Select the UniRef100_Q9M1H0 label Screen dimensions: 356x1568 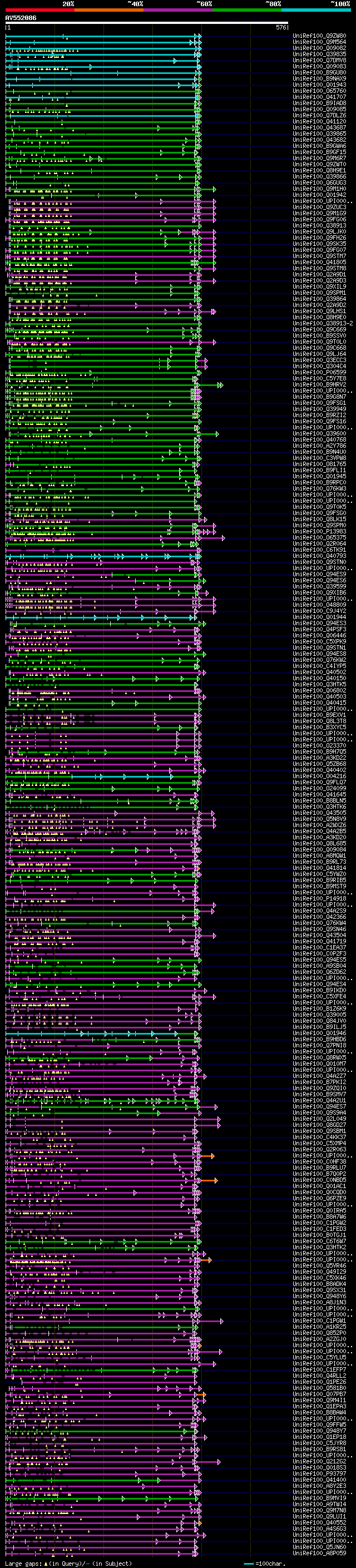[x=319, y=189]
